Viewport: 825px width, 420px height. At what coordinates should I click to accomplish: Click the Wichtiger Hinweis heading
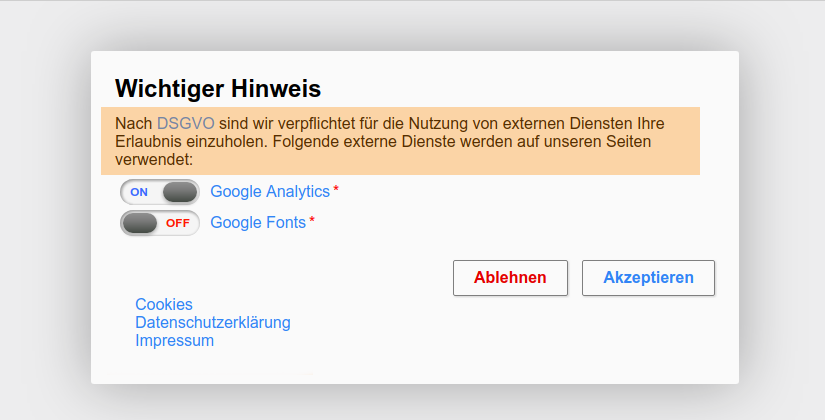click(x=218, y=88)
